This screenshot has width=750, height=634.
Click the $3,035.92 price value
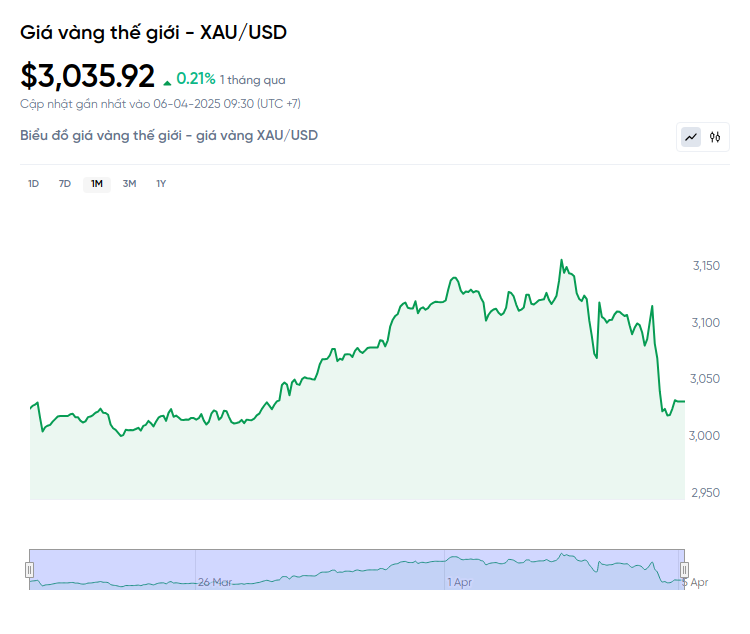88,76
